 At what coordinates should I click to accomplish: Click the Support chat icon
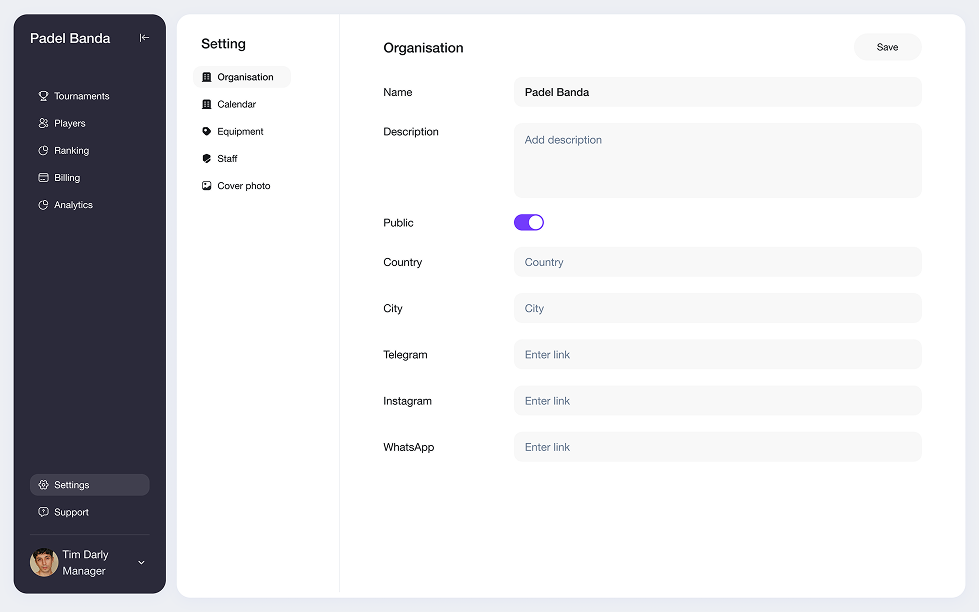(x=43, y=512)
